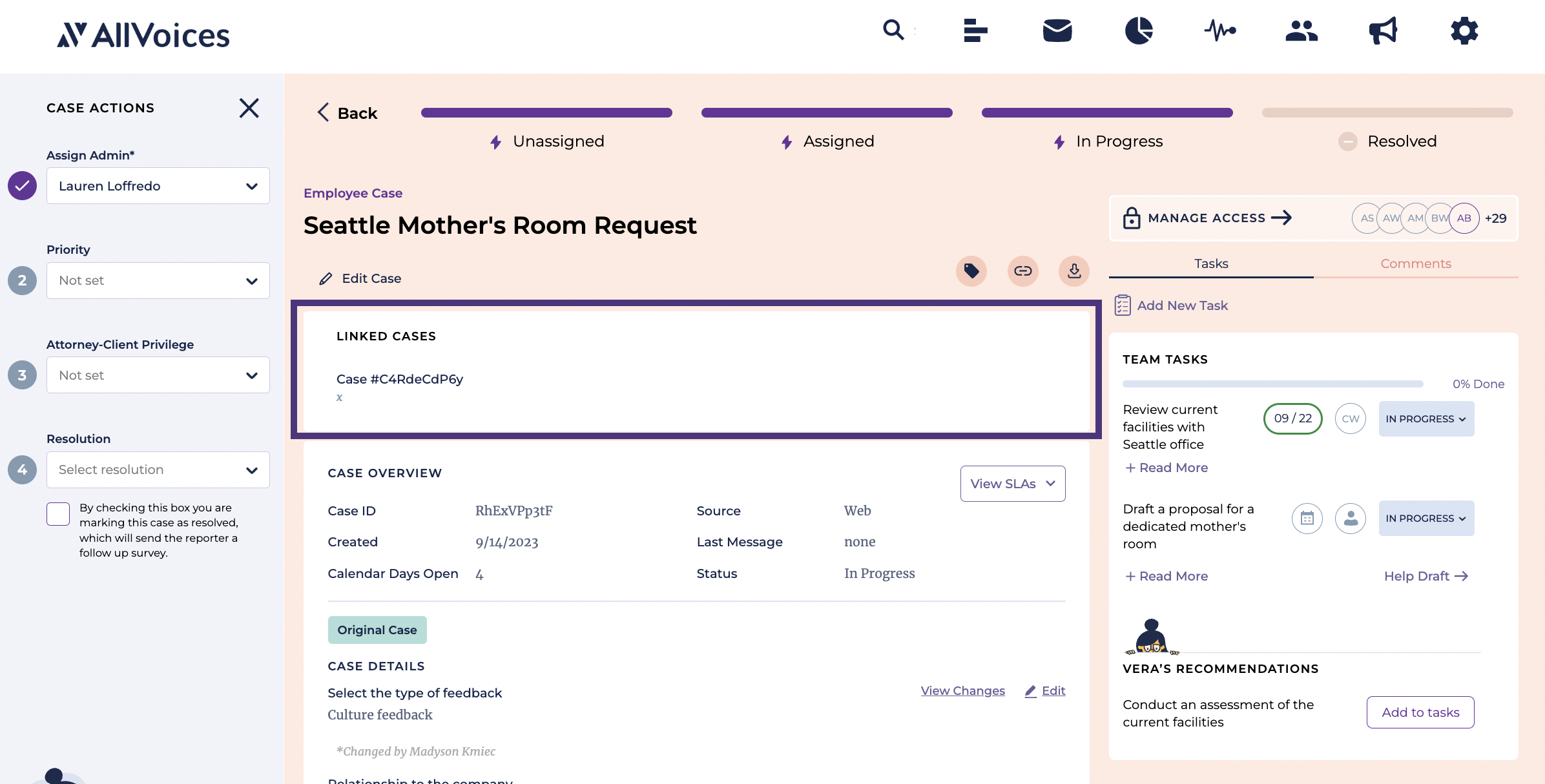Click the 09 / 22 due date pill
Image resolution: width=1545 pixels, height=784 pixels.
click(1292, 418)
